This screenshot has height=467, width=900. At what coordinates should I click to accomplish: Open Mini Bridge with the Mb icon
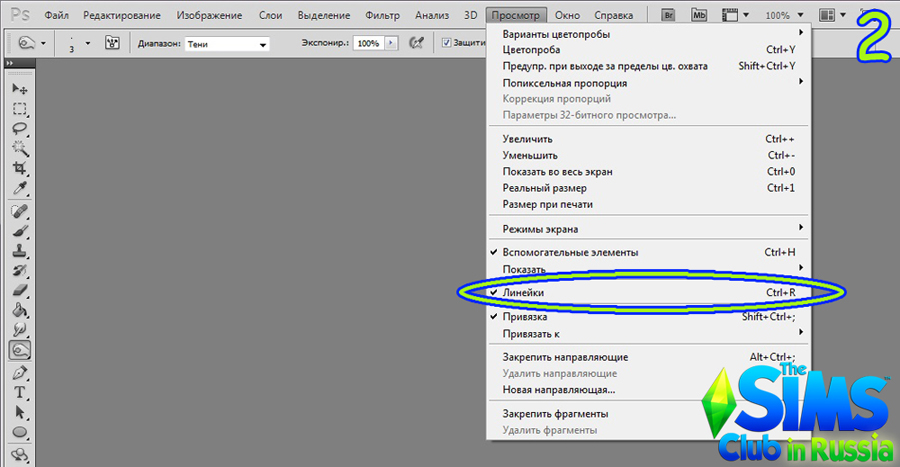coord(701,16)
